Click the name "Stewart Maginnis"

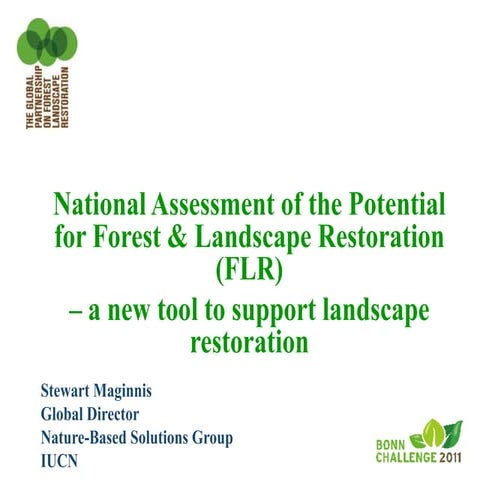[x=96, y=391]
